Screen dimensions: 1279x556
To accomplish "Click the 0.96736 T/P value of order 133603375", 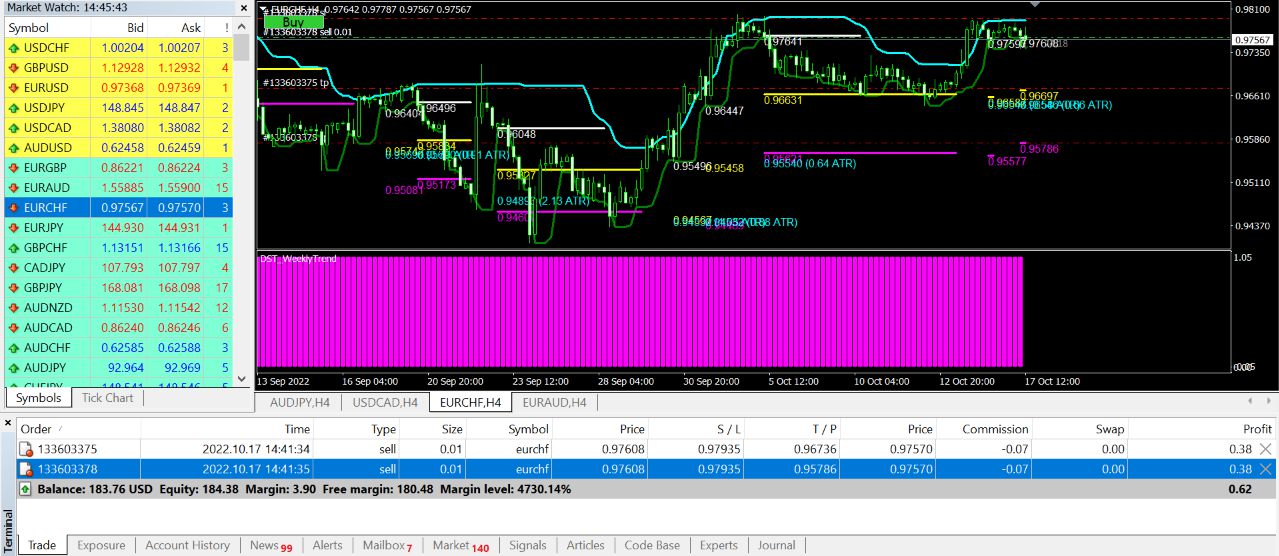I will pos(823,449).
